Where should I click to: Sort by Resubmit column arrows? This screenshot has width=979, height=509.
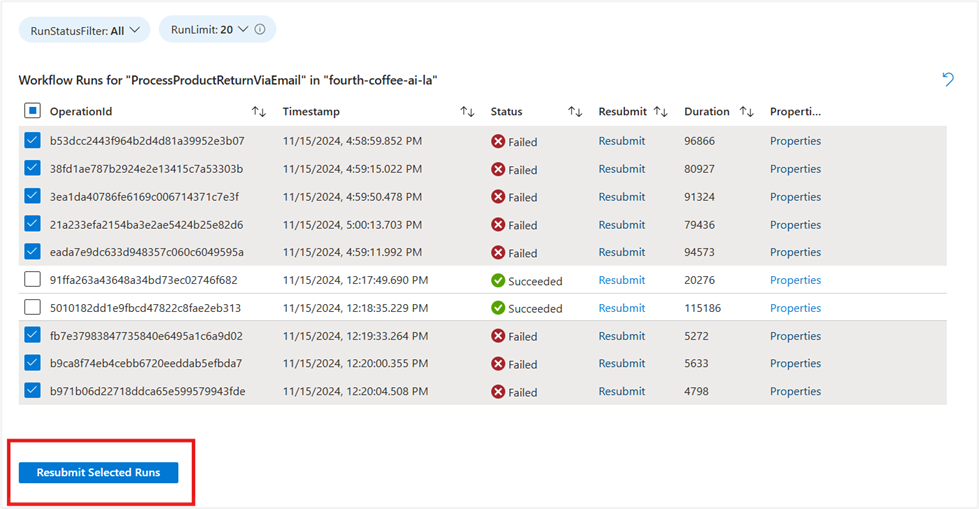661,112
